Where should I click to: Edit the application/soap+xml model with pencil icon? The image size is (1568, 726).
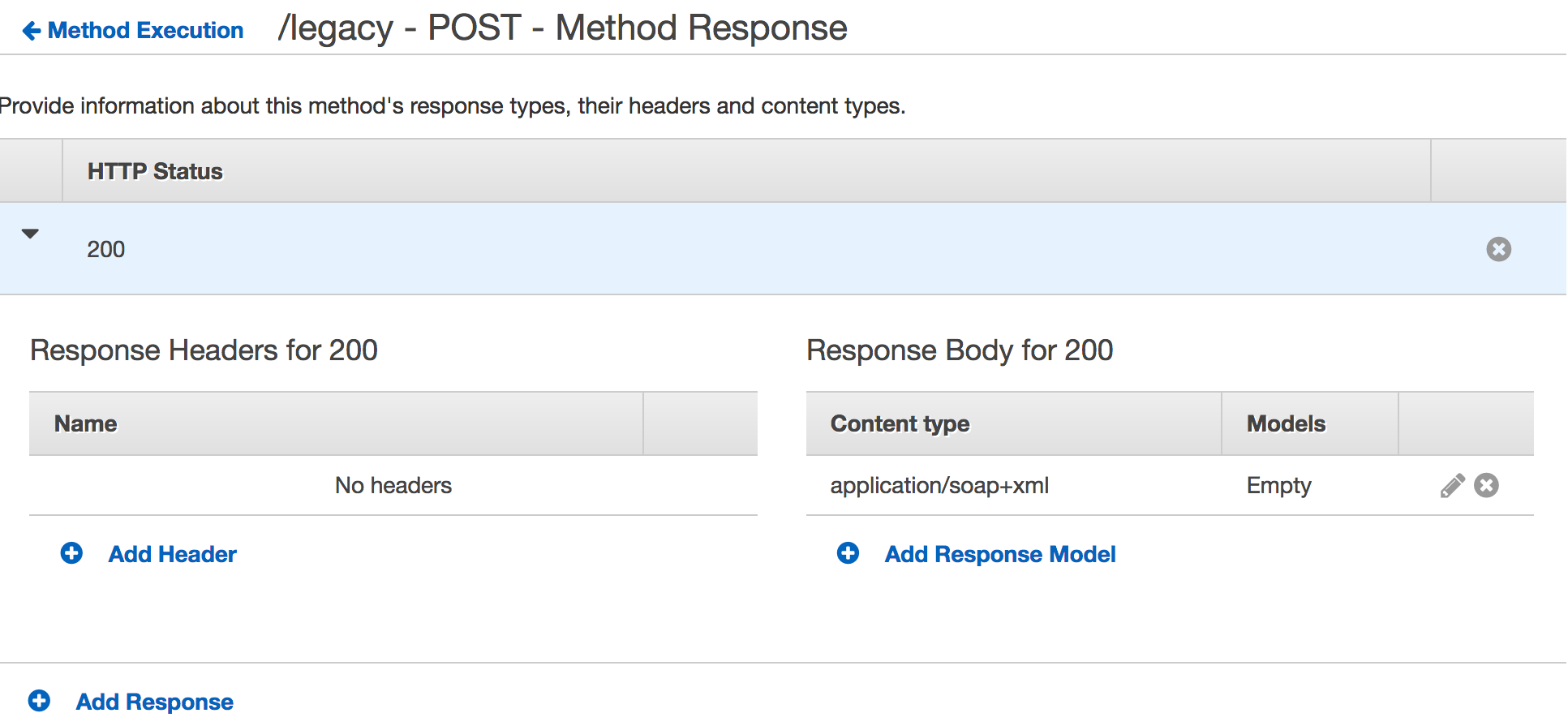(1452, 485)
